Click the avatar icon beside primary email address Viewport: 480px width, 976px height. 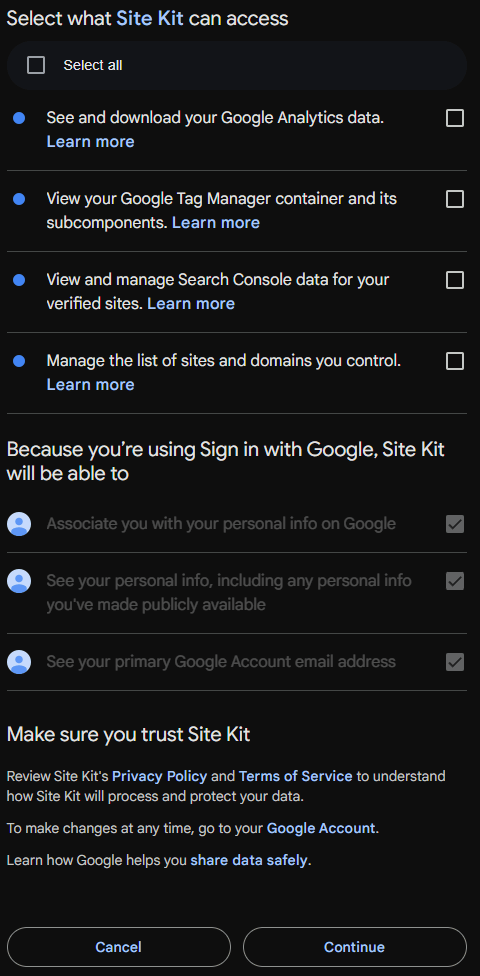point(19,662)
